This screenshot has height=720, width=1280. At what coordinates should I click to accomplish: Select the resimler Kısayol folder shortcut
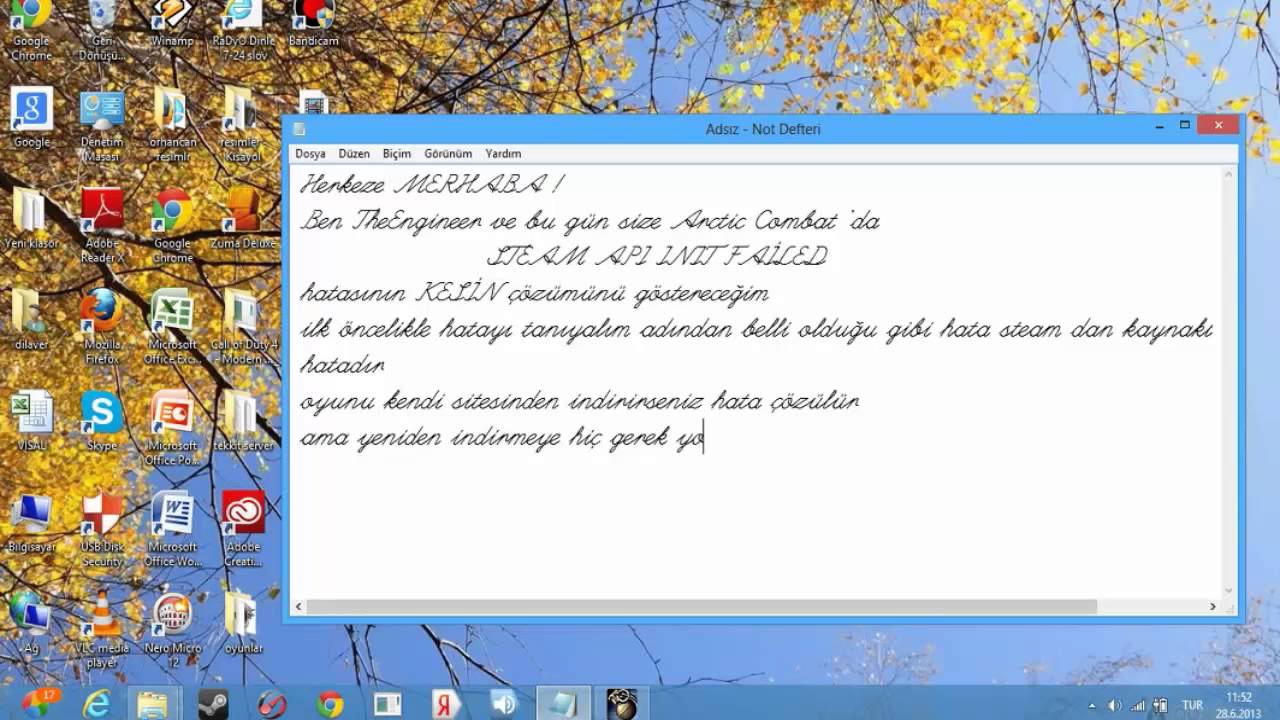coord(240,126)
